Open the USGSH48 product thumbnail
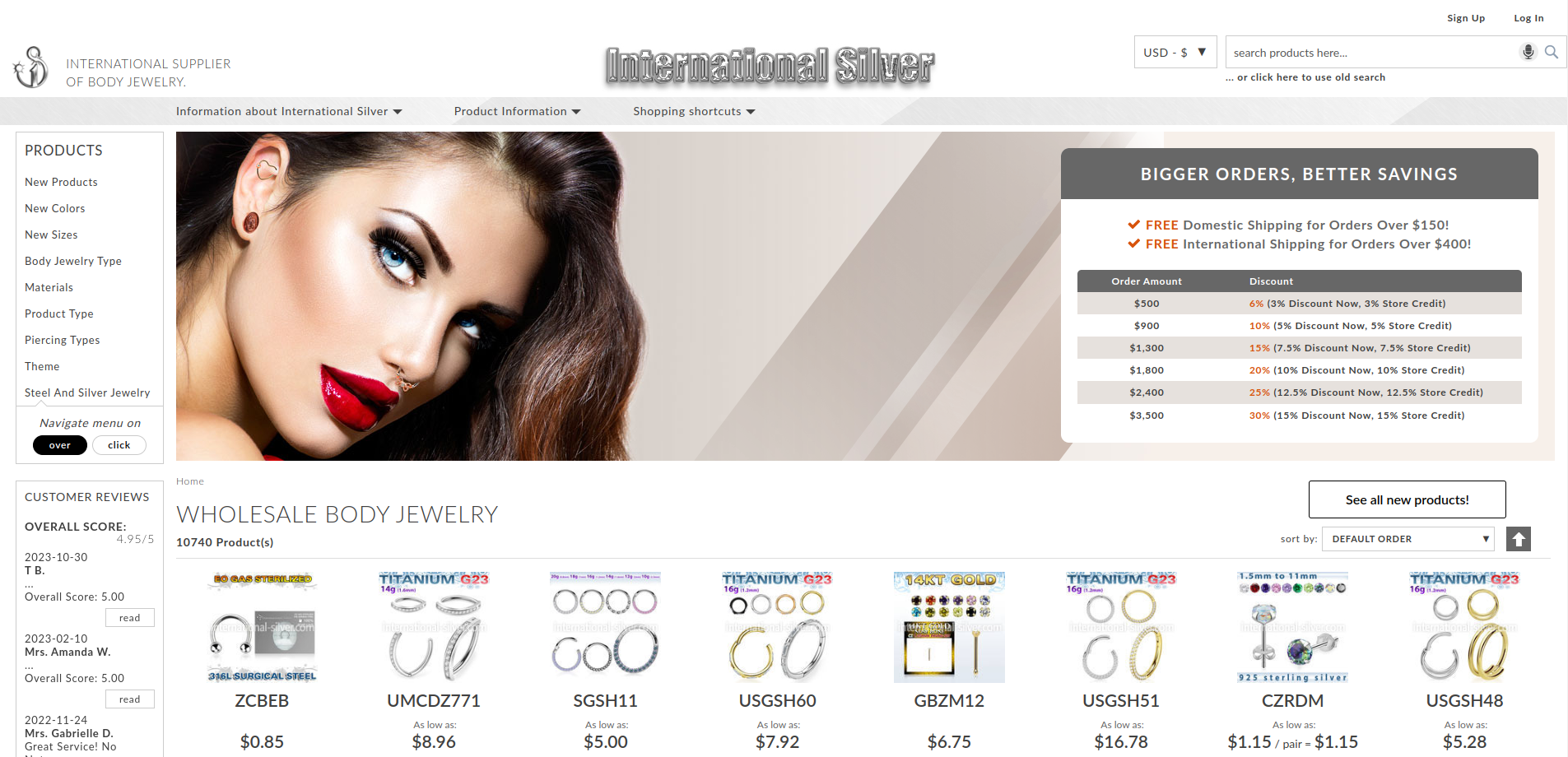 (x=1465, y=627)
